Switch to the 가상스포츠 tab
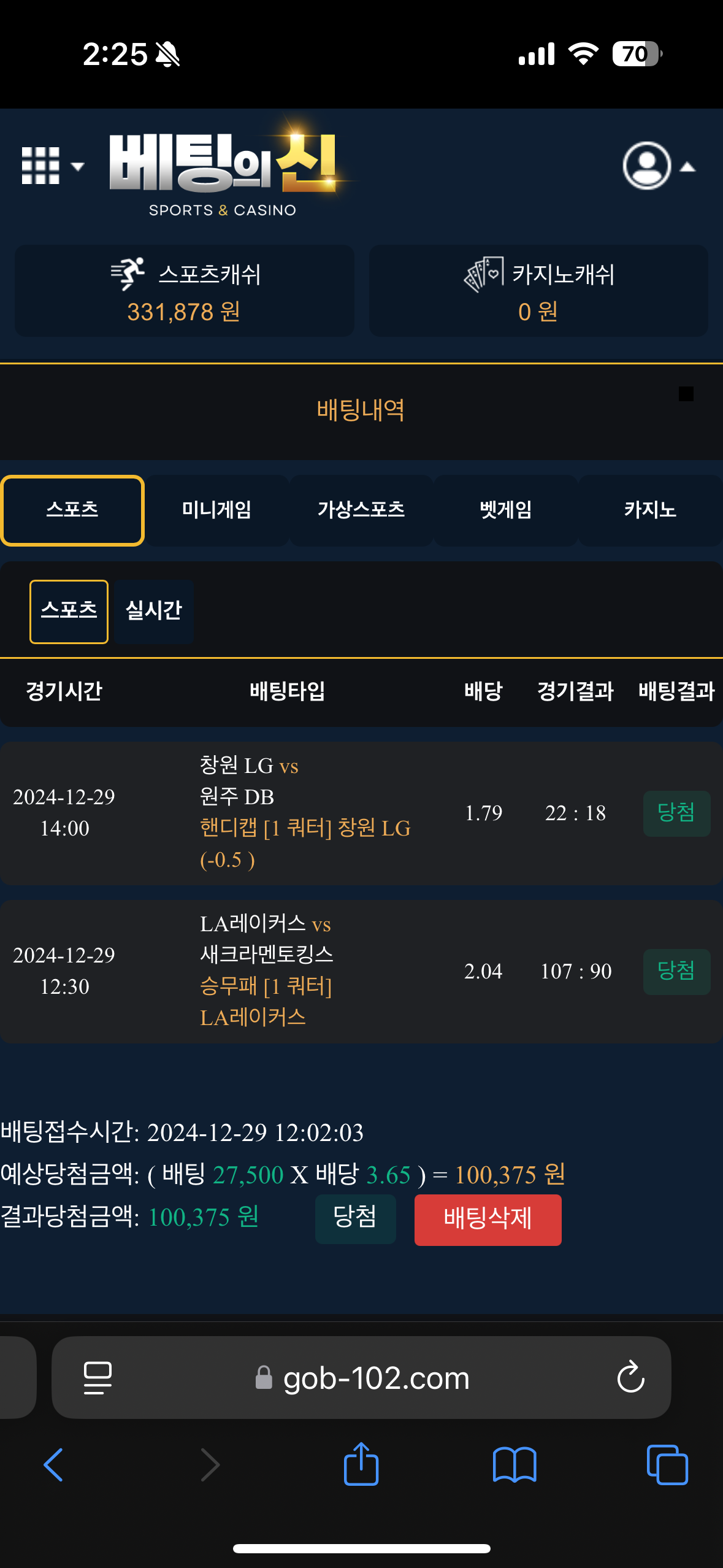723x1568 pixels. tap(361, 510)
